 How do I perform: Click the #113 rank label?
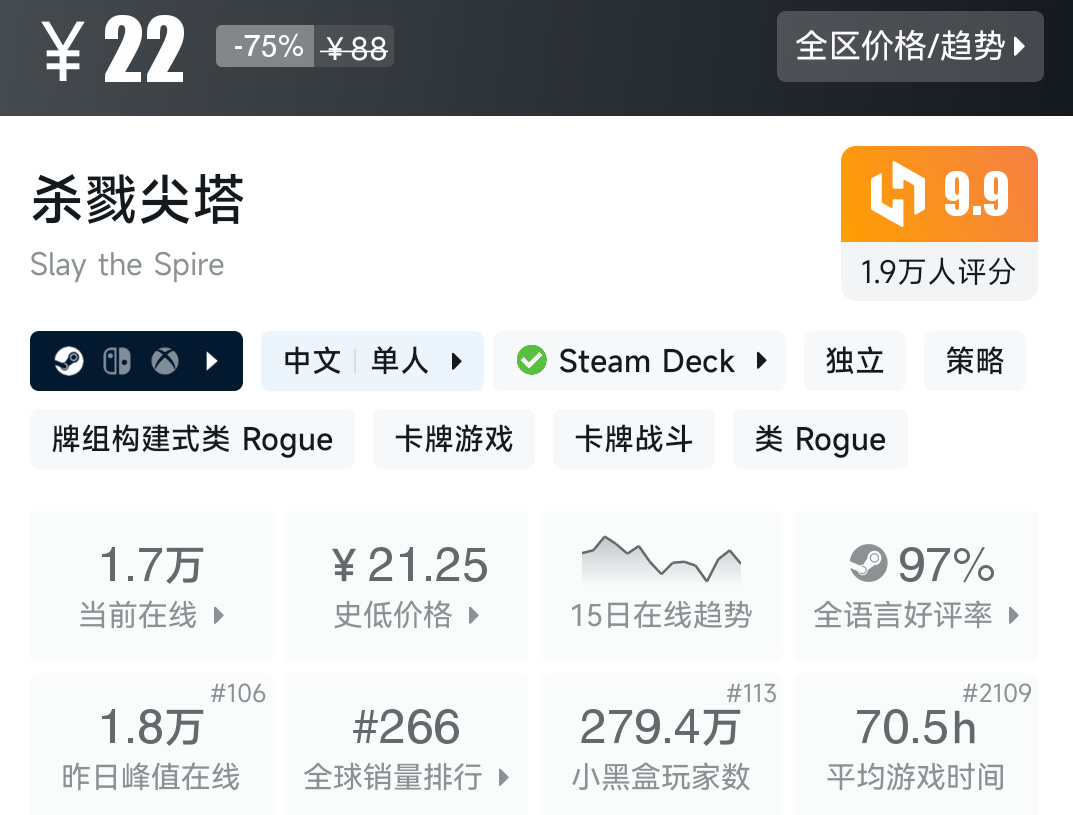[751, 693]
